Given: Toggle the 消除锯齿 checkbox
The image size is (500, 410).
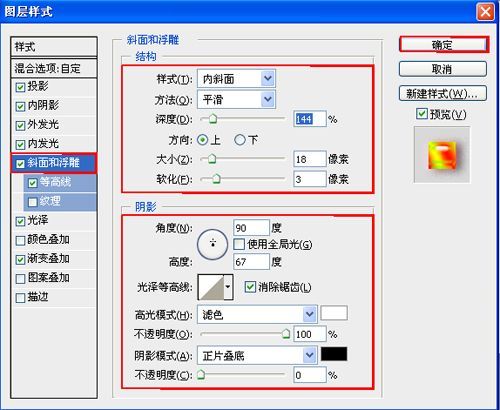Looking at the screenshot, I should pos(250,287).
